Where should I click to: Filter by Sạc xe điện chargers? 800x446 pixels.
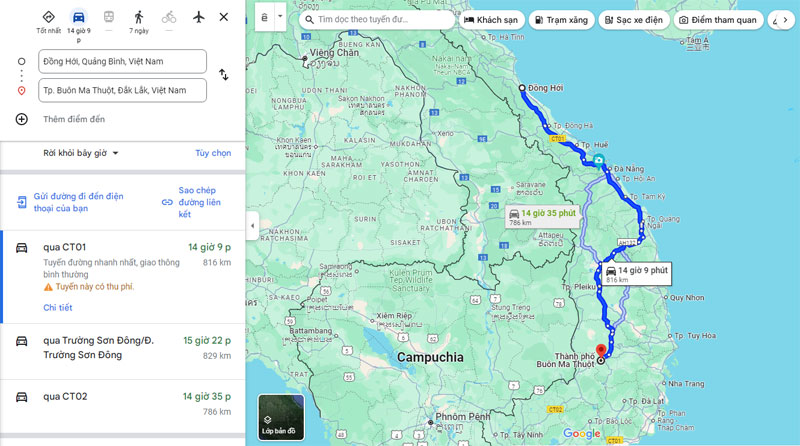pyautogui.click(x=634, y=20)
